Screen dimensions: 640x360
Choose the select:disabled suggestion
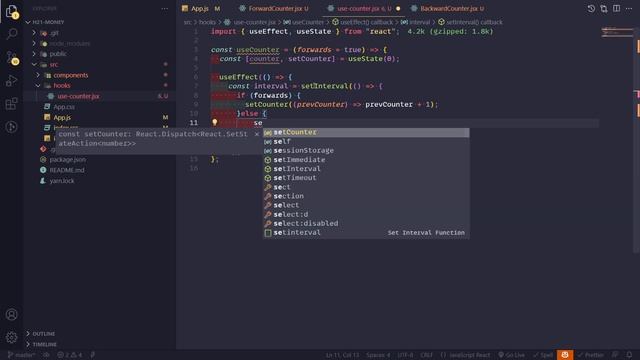point(366,223)
